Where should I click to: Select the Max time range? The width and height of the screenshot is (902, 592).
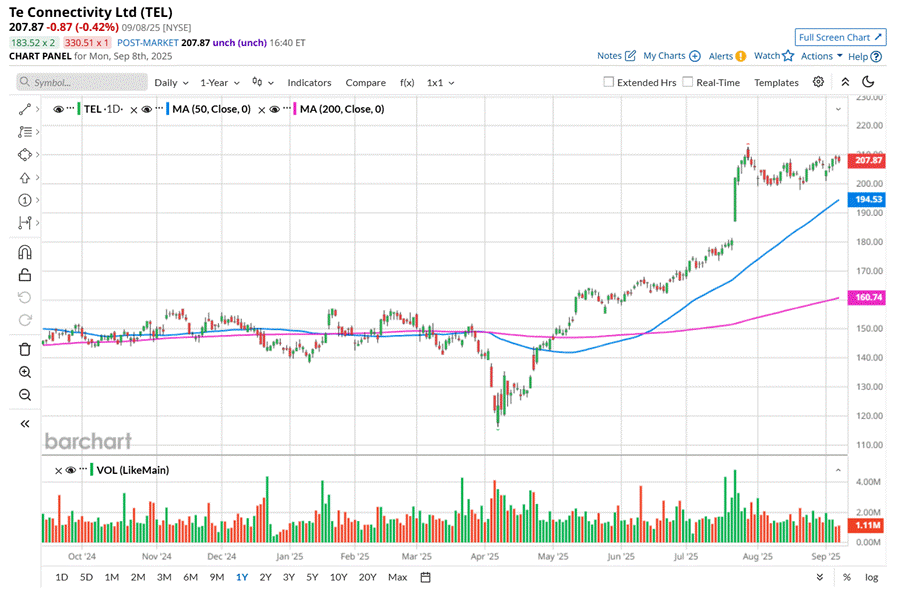pos(398,577)
